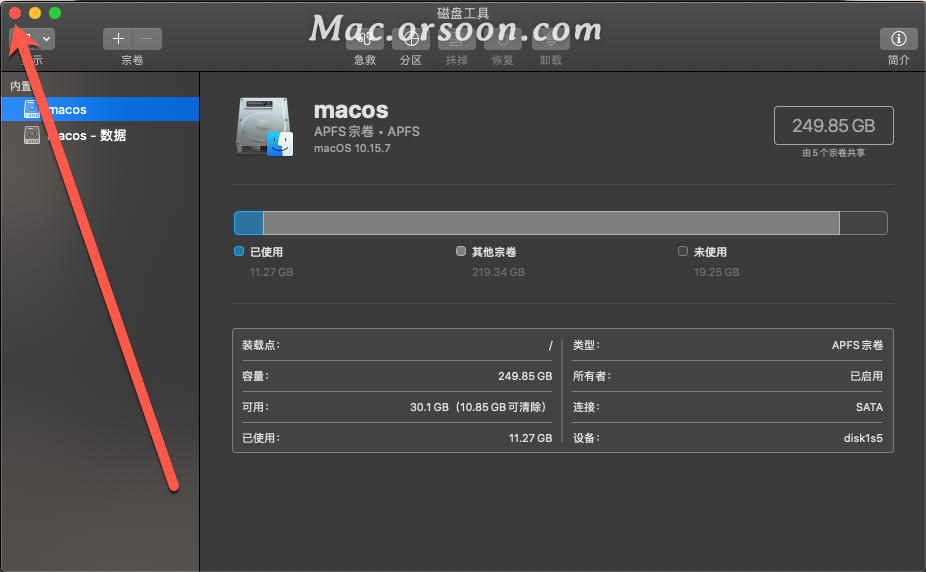The image size is (926, 572).
Task: Click the 装载点 mount point row
Action: pos(397,345)
